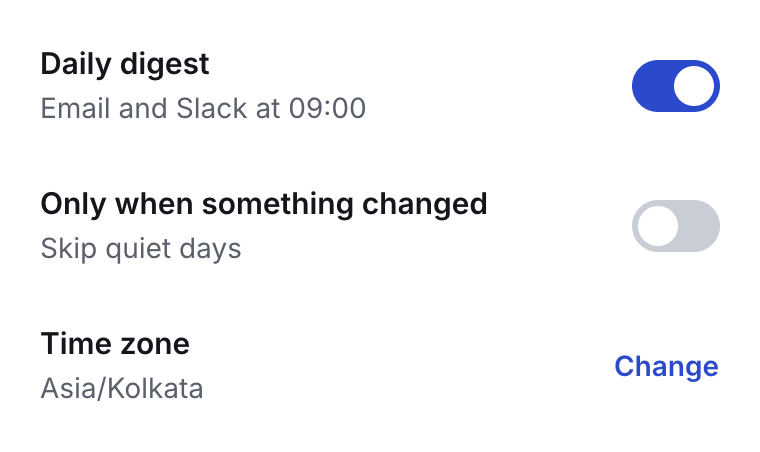This screenshot has height=452, width=760.
Task: Click the white knob of Daily digest toggle
Action: (x=694, y=86)
